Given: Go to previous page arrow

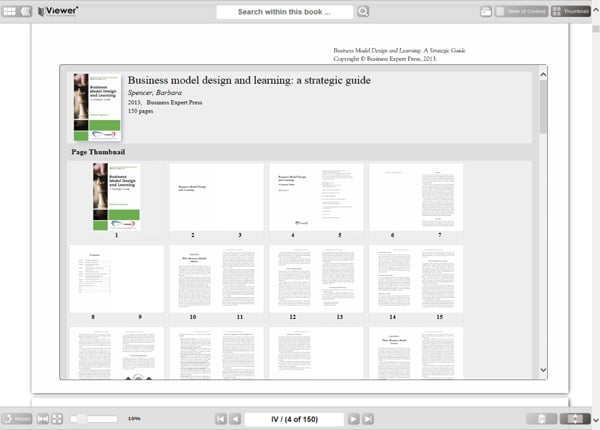Looking at the screenshot, I should (235, 419).
